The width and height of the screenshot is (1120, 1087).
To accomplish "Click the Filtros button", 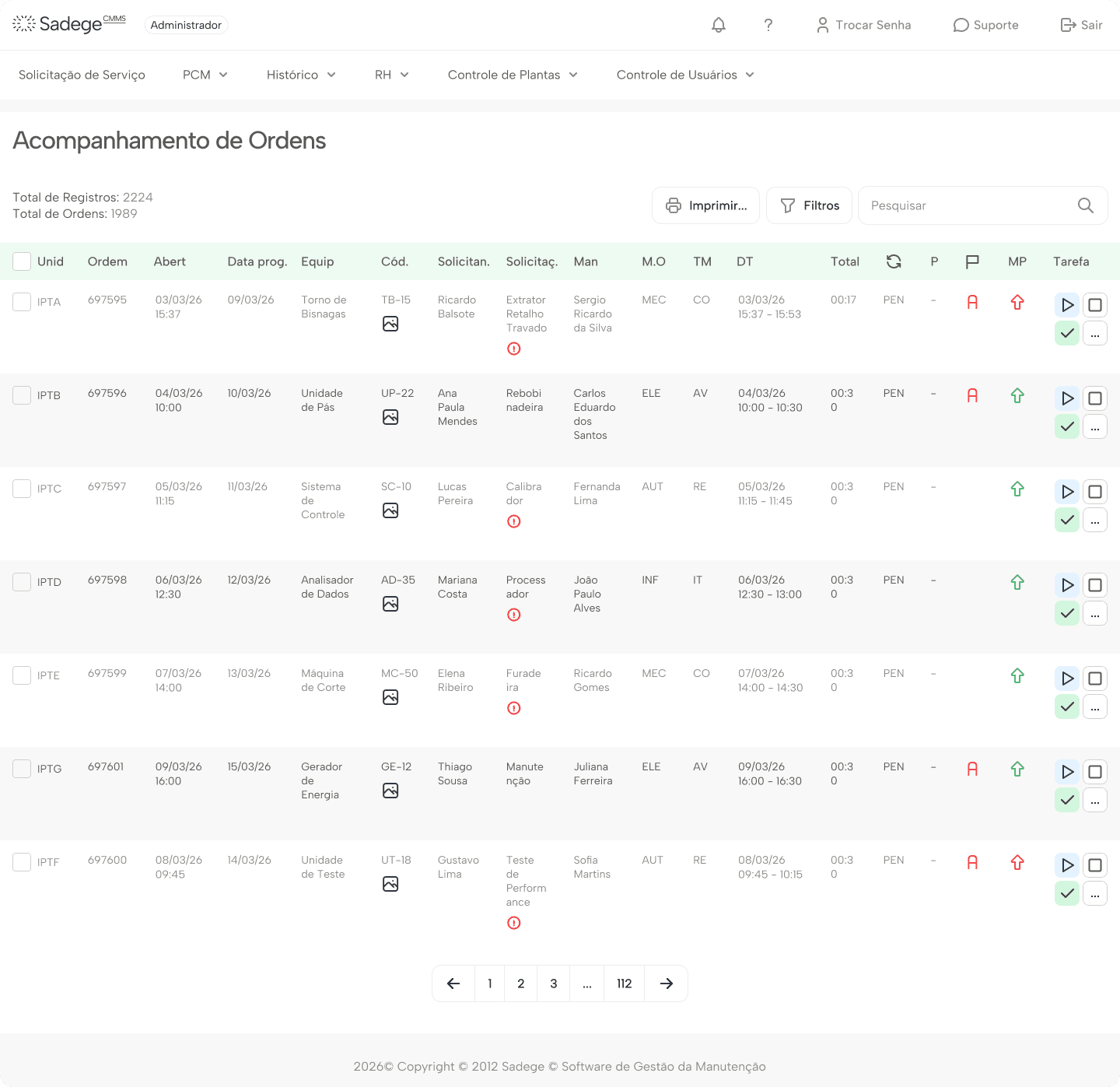I will coord(809,205).
